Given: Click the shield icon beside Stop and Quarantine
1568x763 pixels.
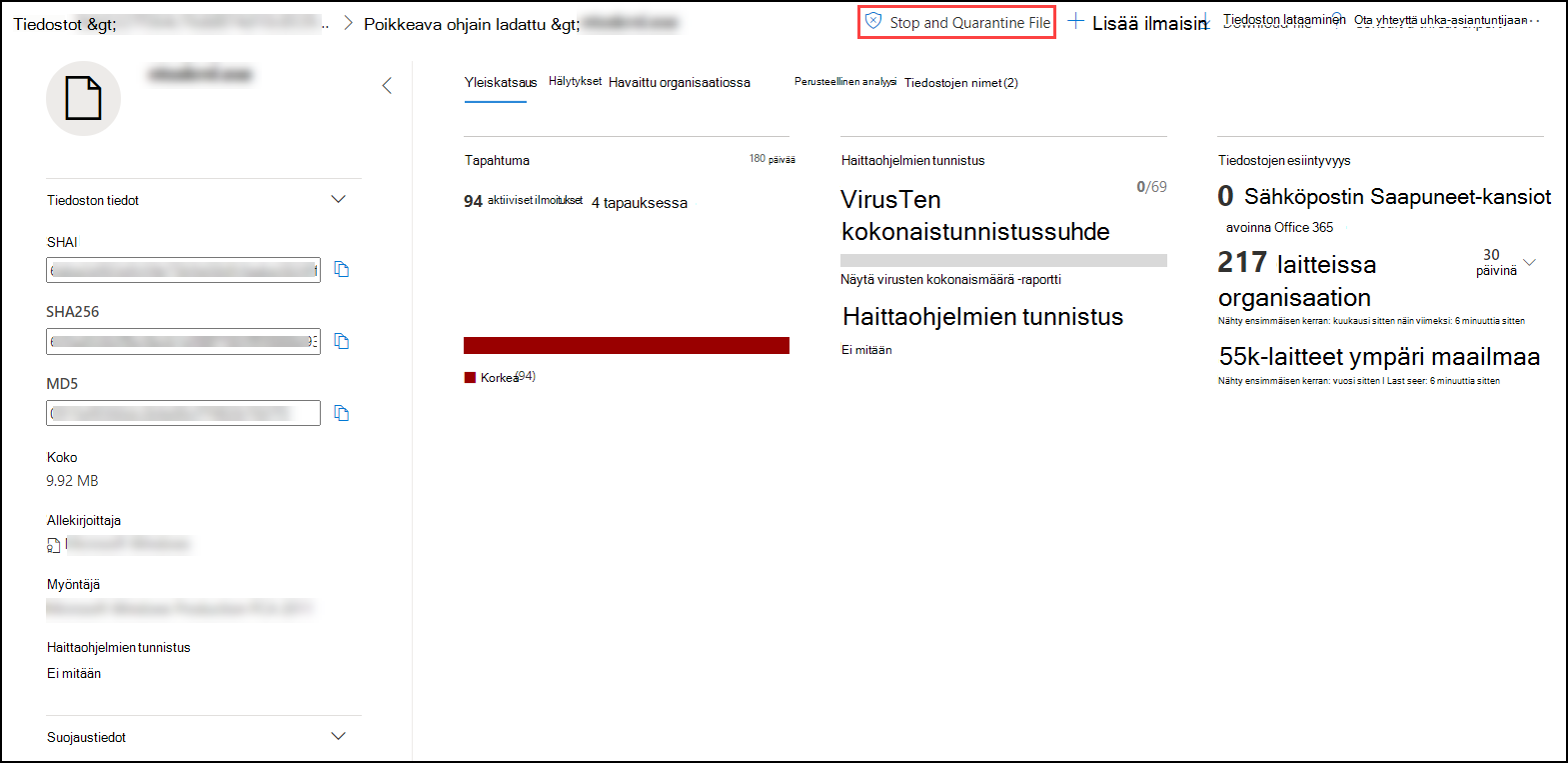Looking at the screenshot, I should [873, 21].
